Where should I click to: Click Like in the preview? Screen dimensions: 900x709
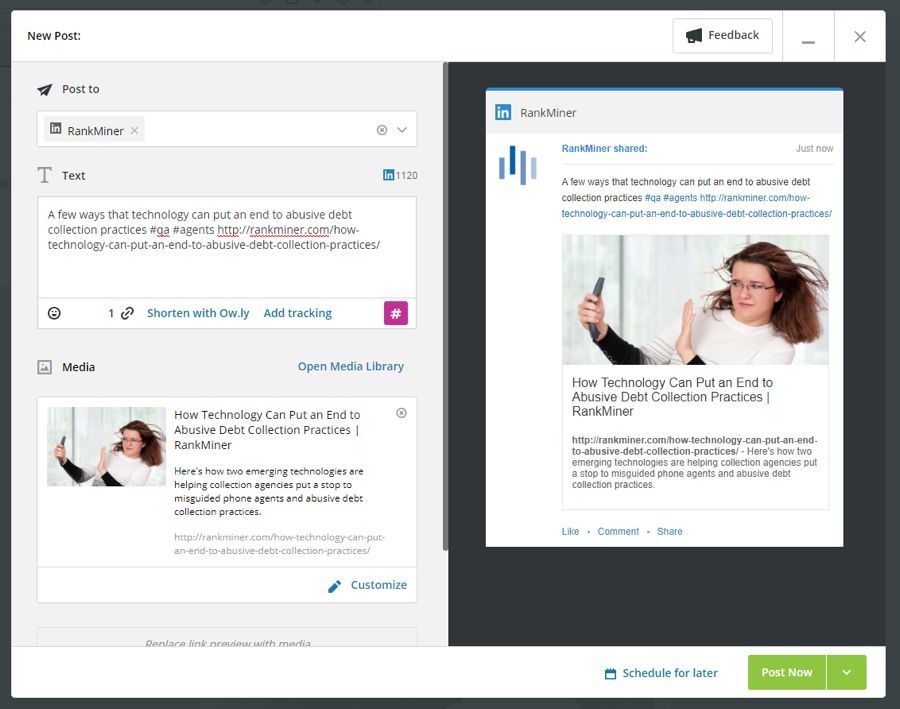click(570, 532)
